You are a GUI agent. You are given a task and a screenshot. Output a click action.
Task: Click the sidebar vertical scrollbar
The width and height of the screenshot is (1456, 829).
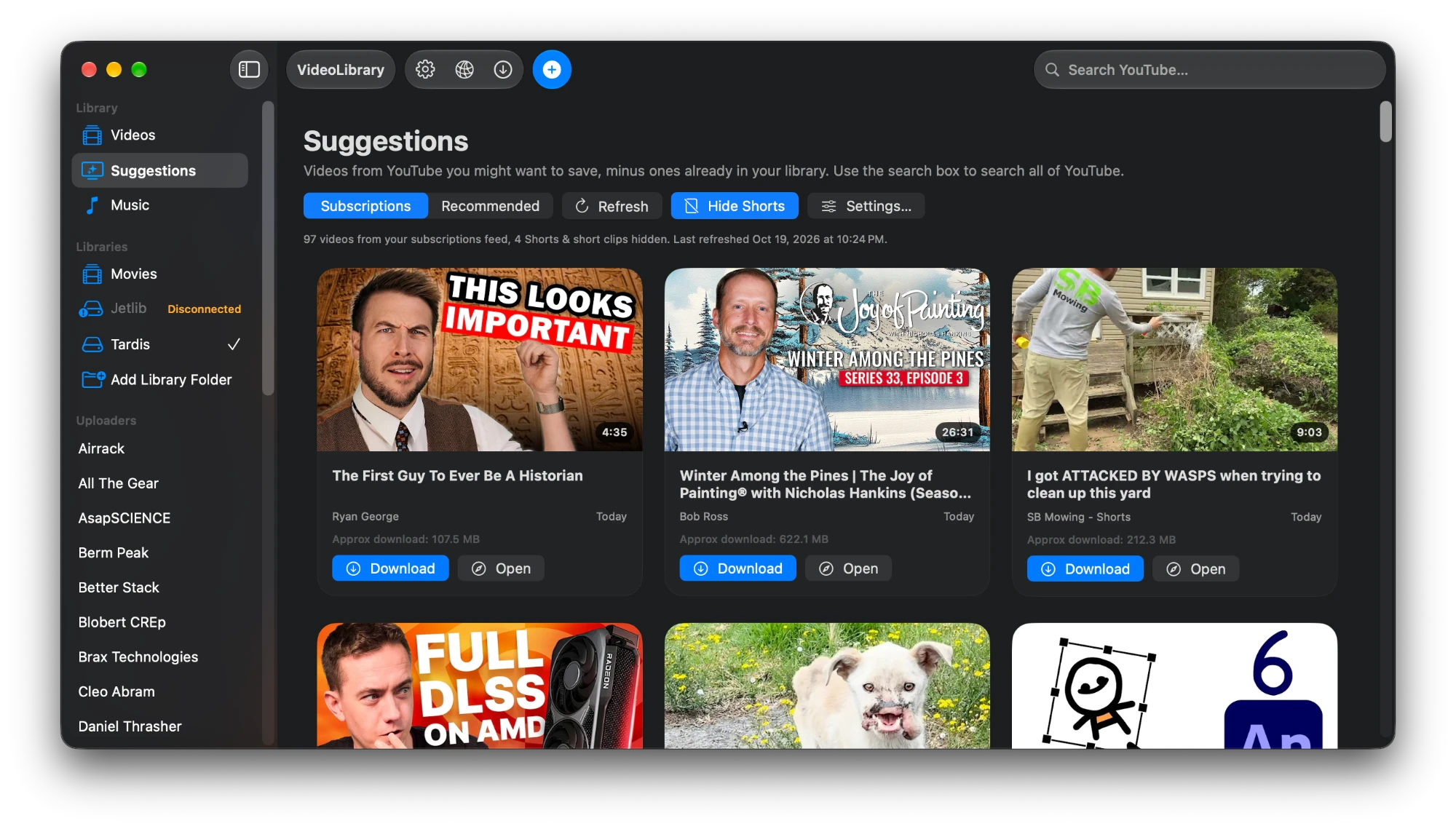(x=268, y=247)
